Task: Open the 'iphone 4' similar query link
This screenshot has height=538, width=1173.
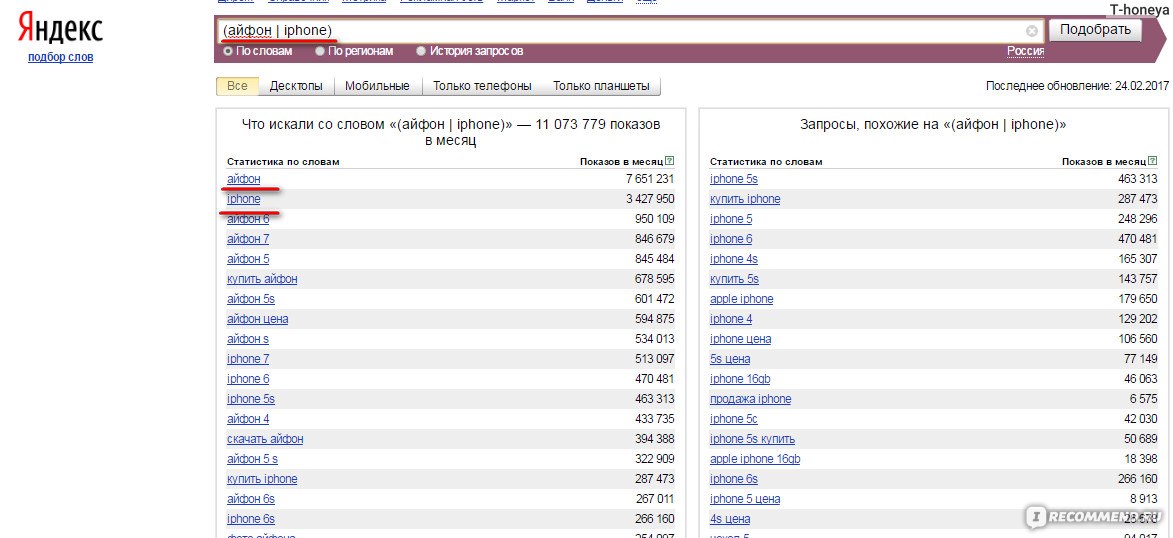Action: point(731,320)
